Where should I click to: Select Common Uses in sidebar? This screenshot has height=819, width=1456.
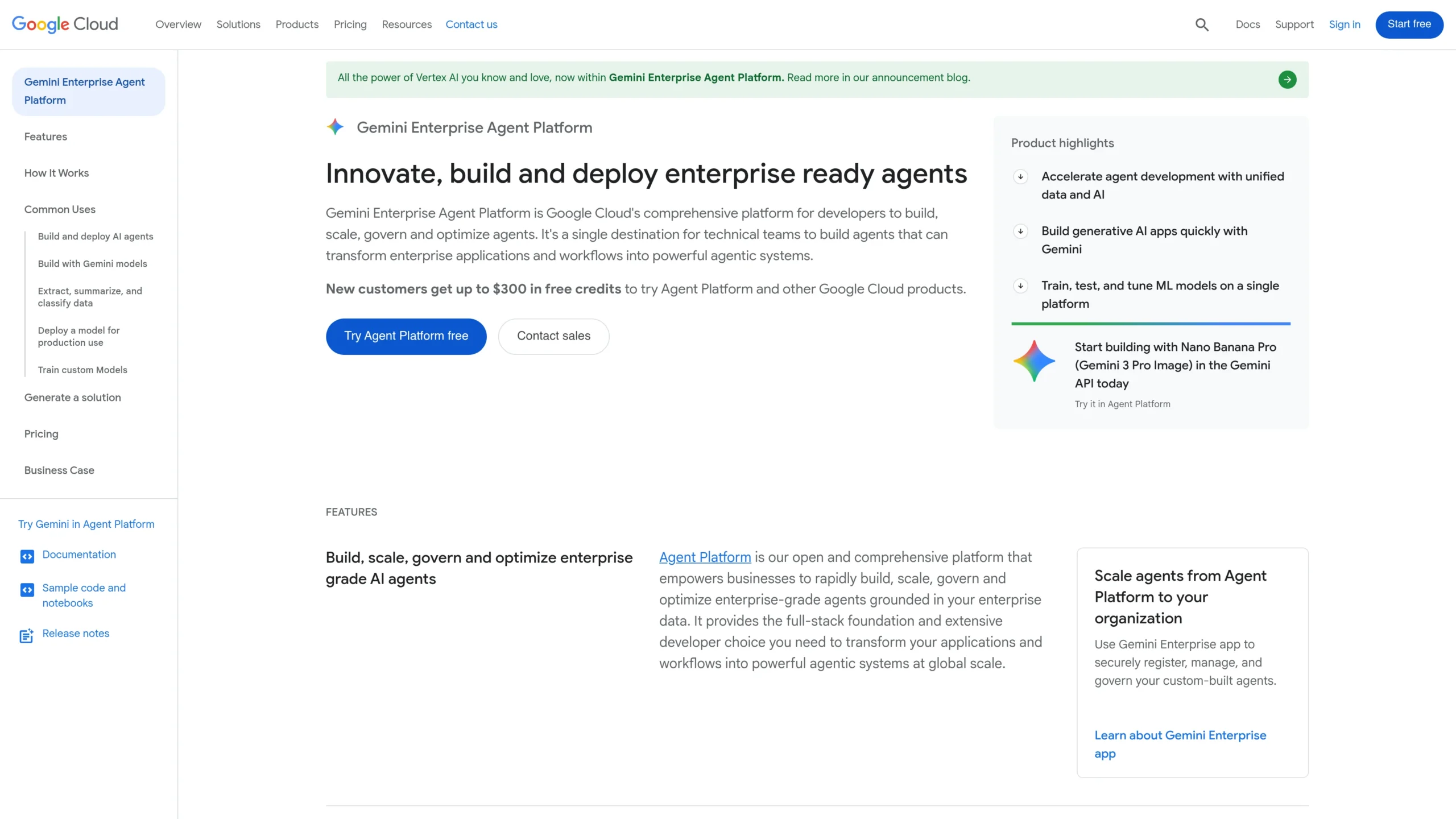pyautogui.click(x=60, y=209)
